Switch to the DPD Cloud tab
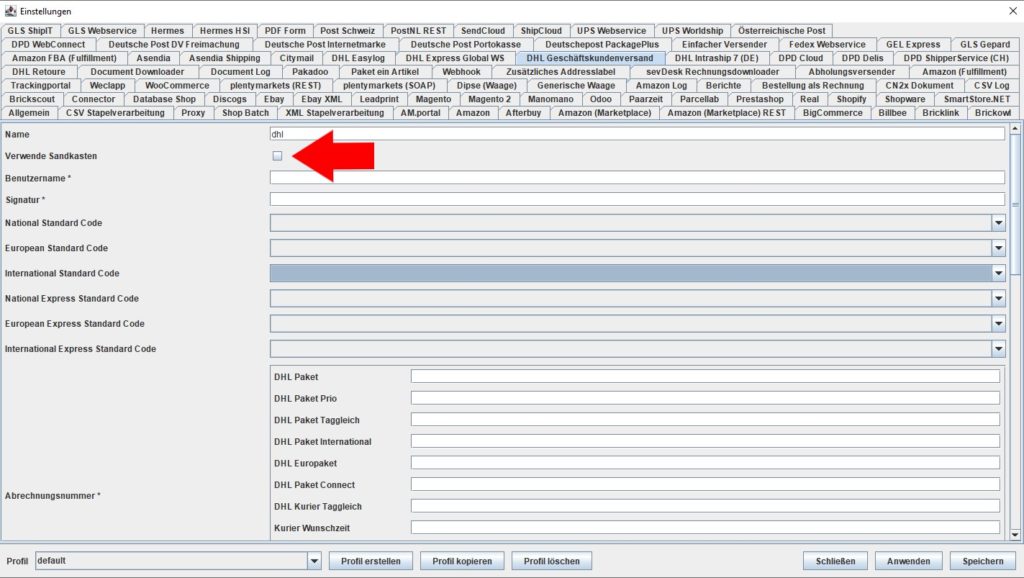1024x578 pixels. [x=801, y=58]
